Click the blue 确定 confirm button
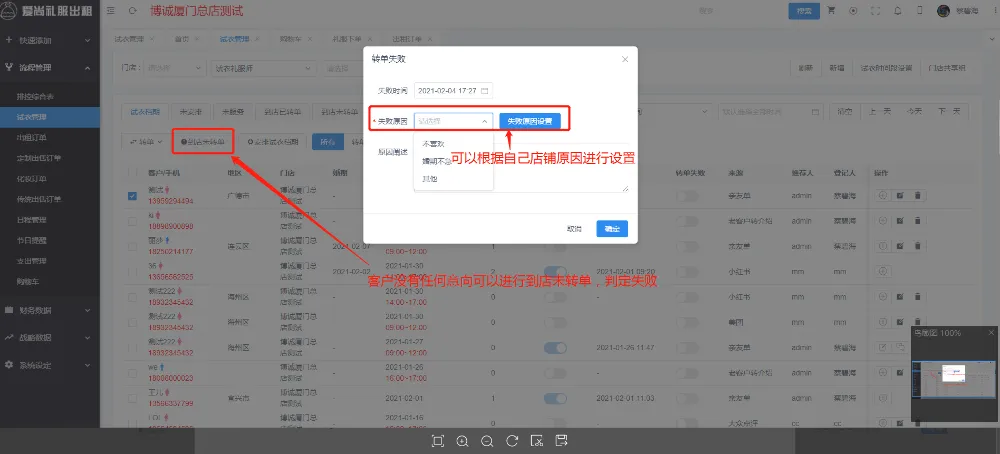1000x454 pixels. [611, 228]
